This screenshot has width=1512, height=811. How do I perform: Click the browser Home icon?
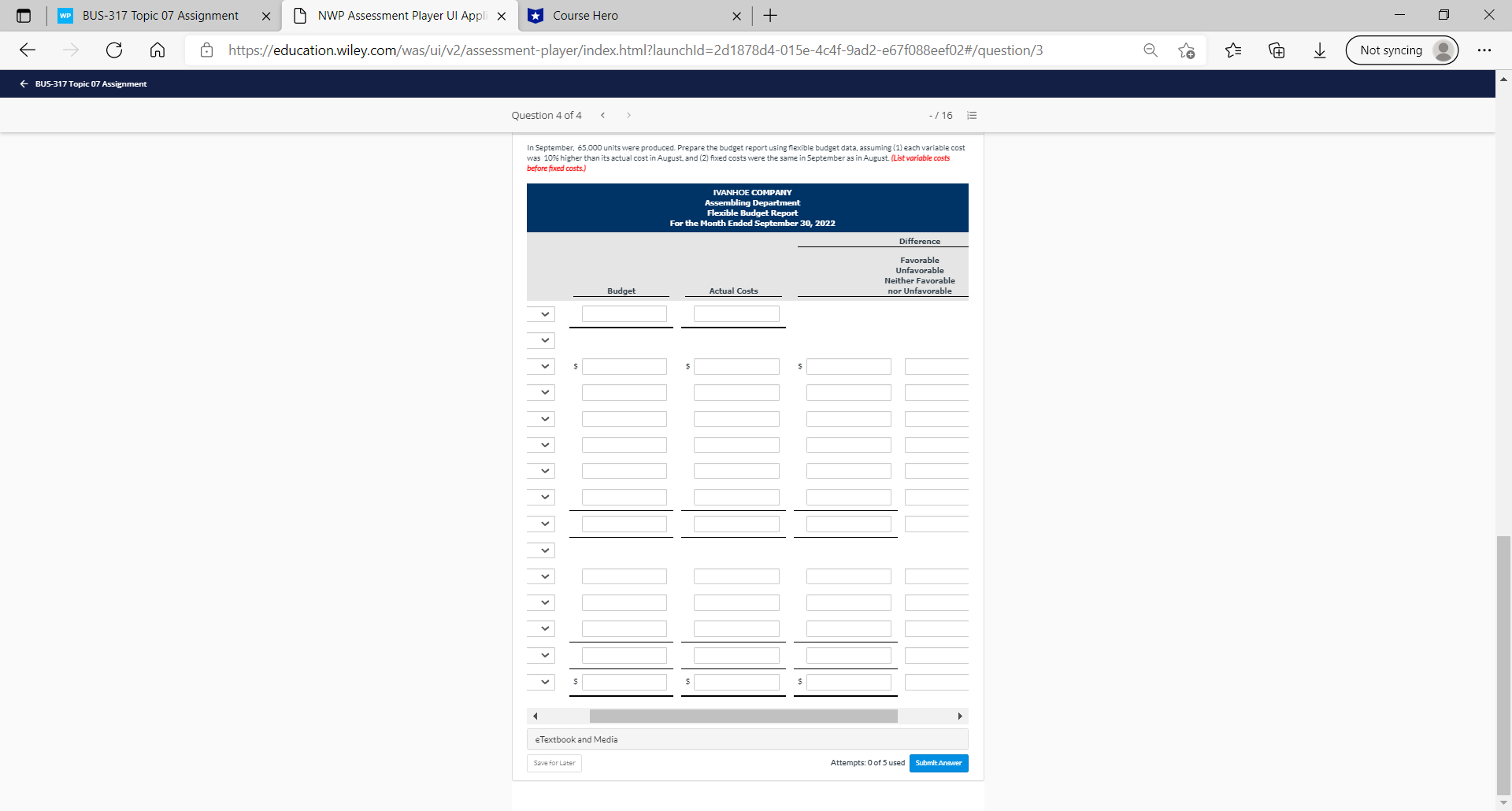point(157,50)
